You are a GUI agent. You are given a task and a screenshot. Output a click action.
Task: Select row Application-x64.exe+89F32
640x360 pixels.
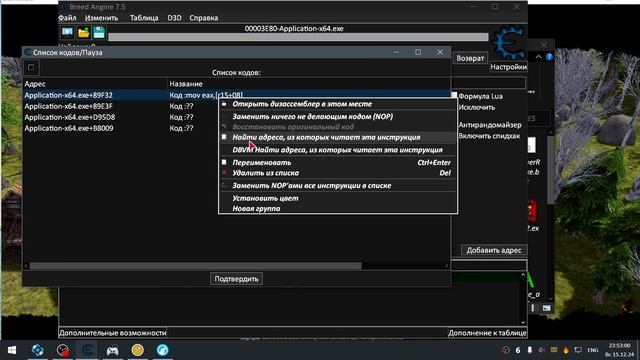(x=237, y=95)
